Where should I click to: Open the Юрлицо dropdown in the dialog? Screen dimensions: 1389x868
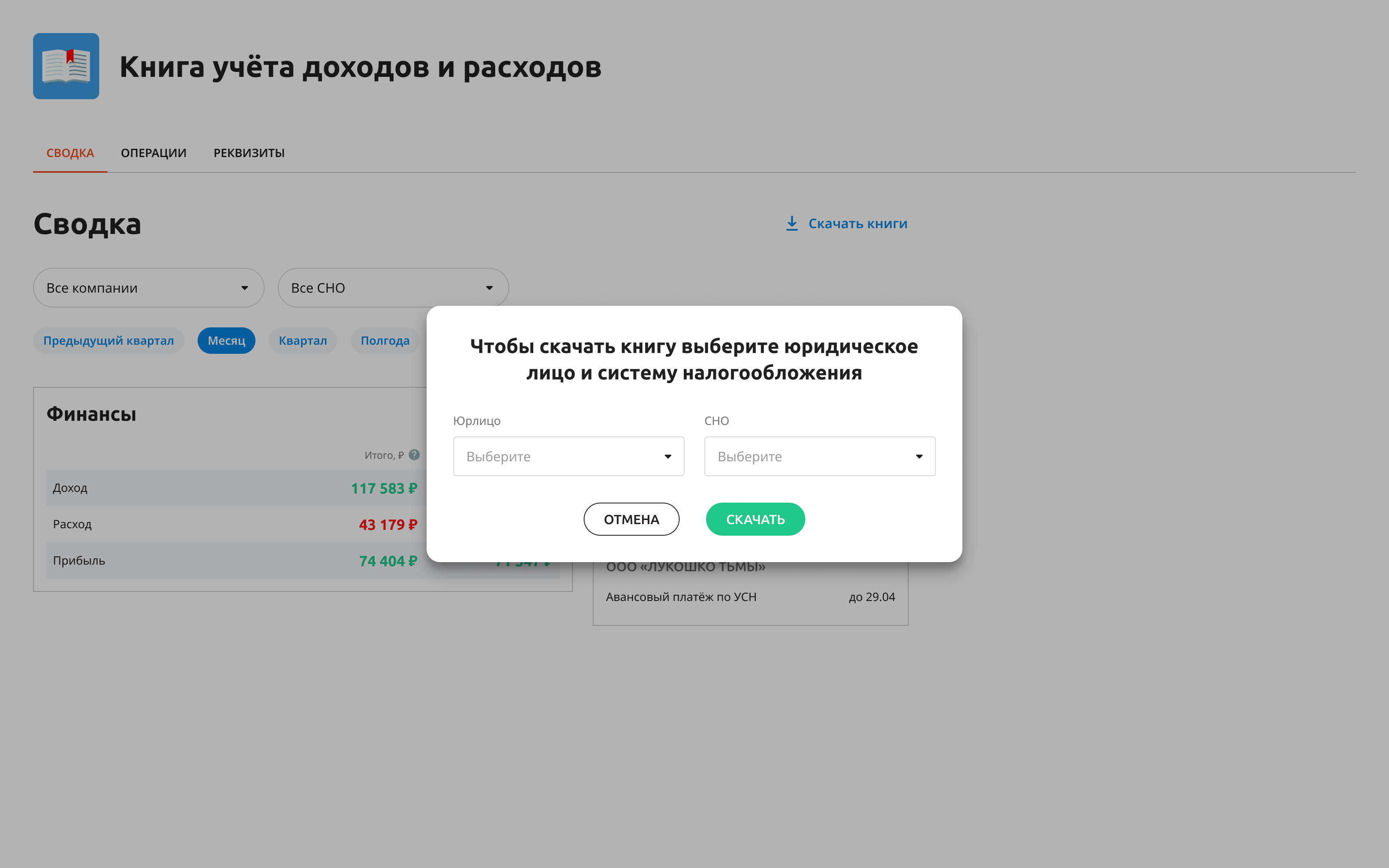568,456
